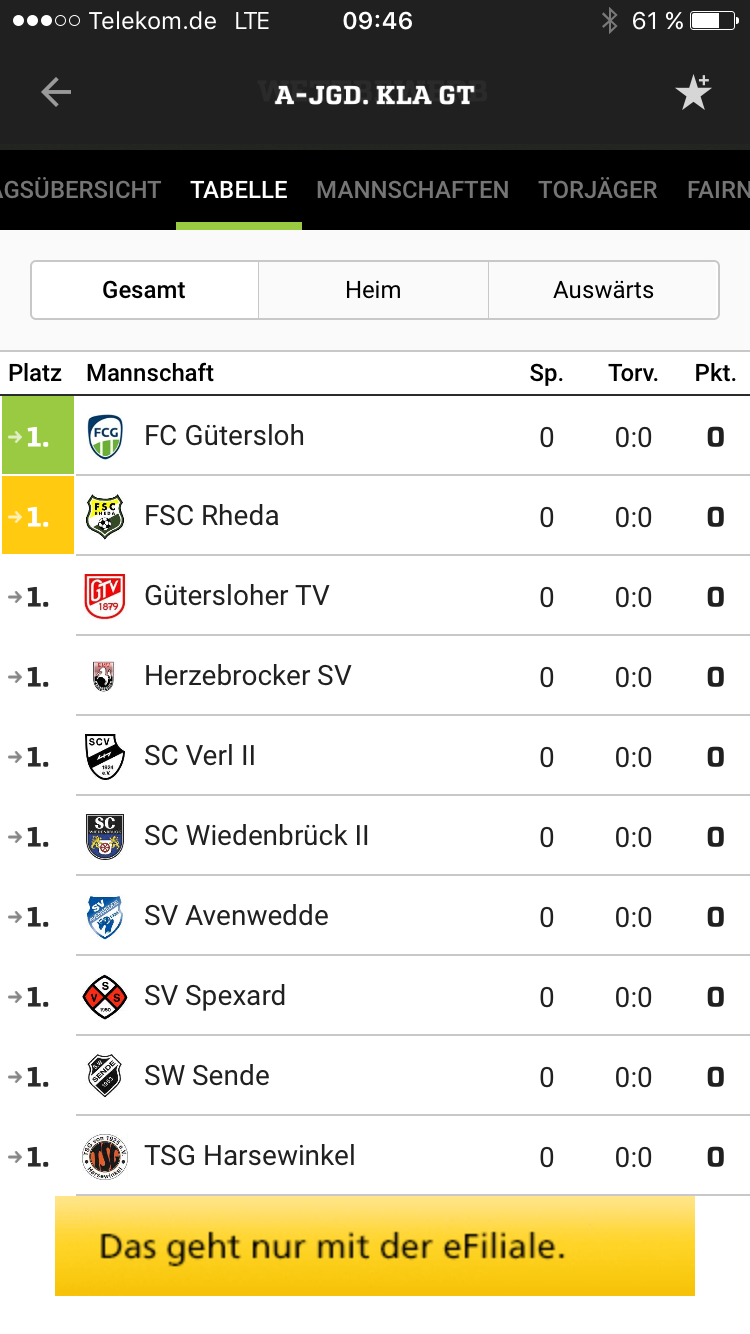This screenshot has width=750, height=1334.
Task: Open the Torjäger tab
Action: point(597,190)
